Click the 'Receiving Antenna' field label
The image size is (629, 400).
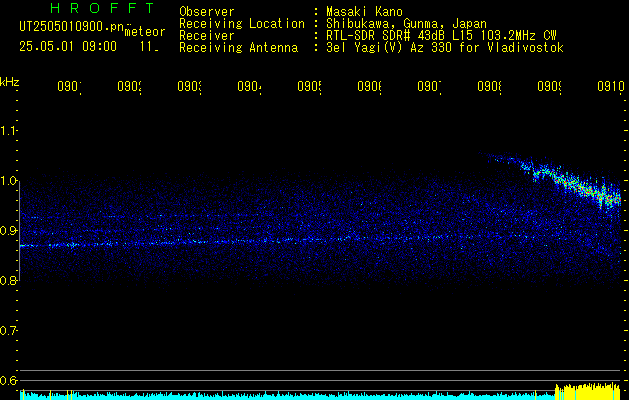tap(238, 48)
